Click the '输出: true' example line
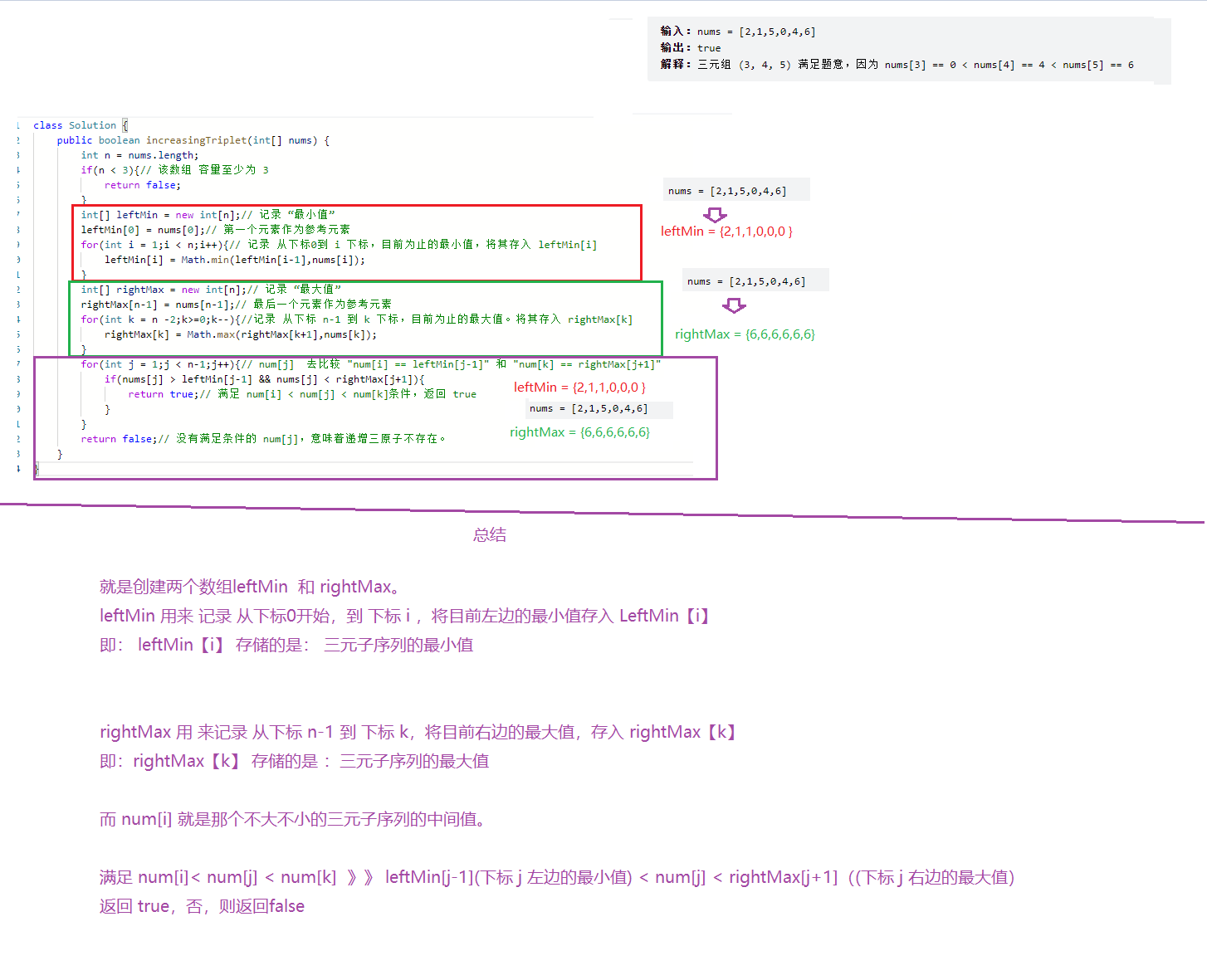 (x=691, y=48)
